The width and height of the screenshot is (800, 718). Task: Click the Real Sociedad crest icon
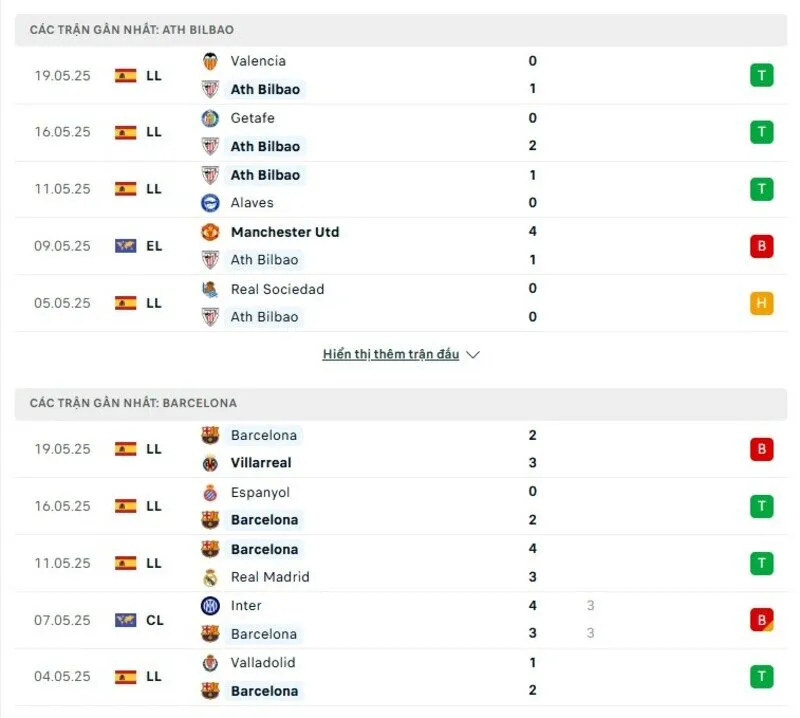tap(210, 289)
